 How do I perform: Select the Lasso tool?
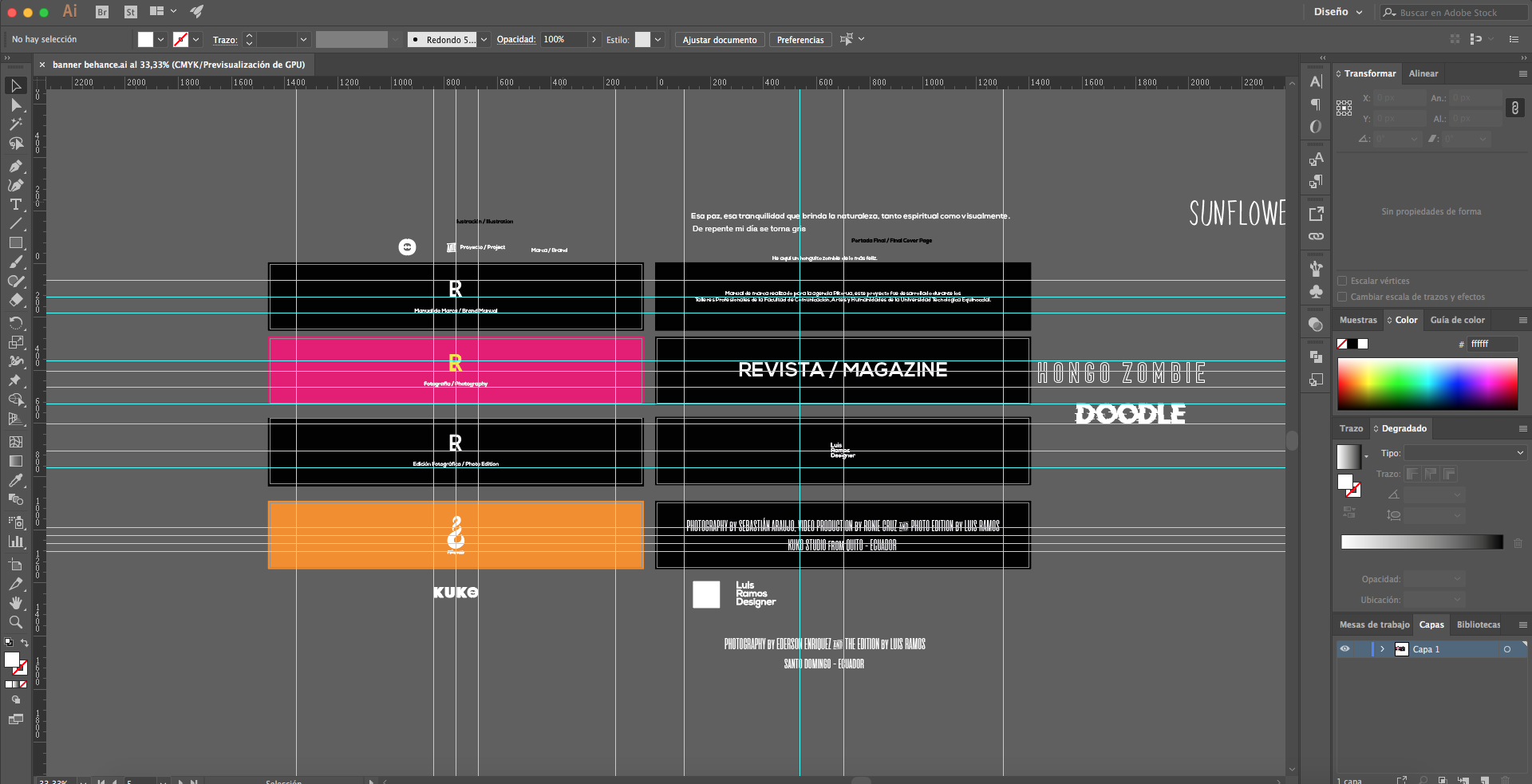click(x=15, y=144)
